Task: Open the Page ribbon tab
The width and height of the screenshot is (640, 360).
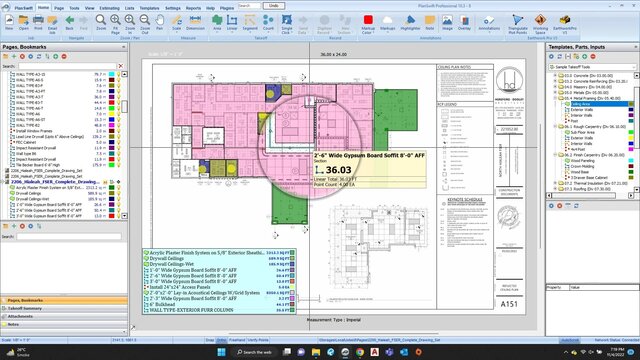Action: pyautogui.click(x=59, y=8)
